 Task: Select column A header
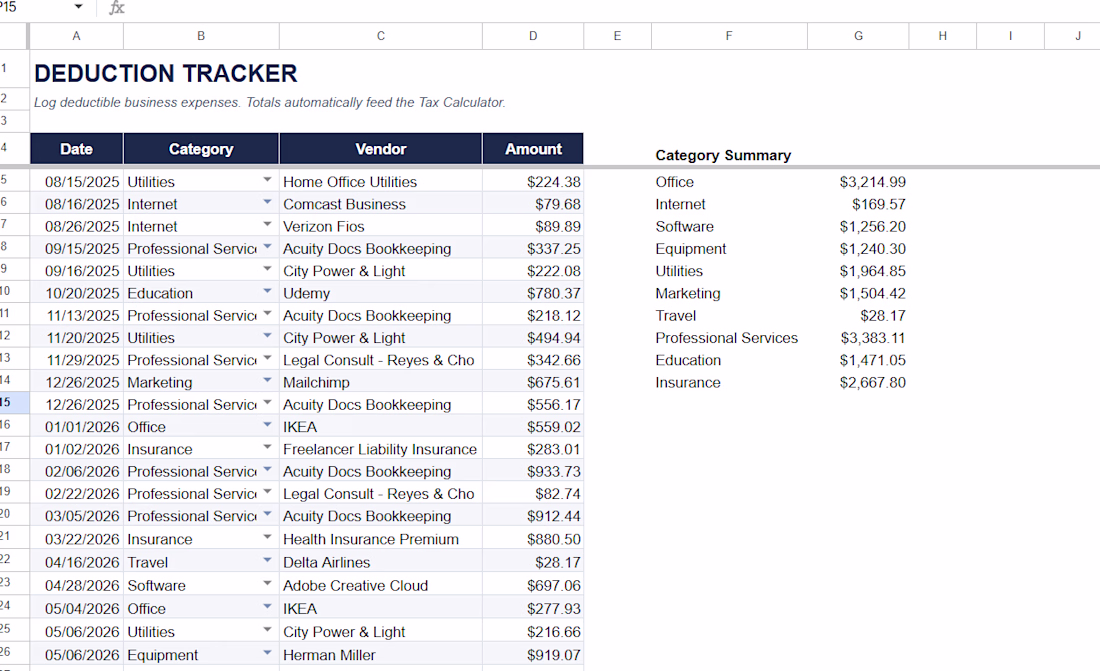point(76,36)
